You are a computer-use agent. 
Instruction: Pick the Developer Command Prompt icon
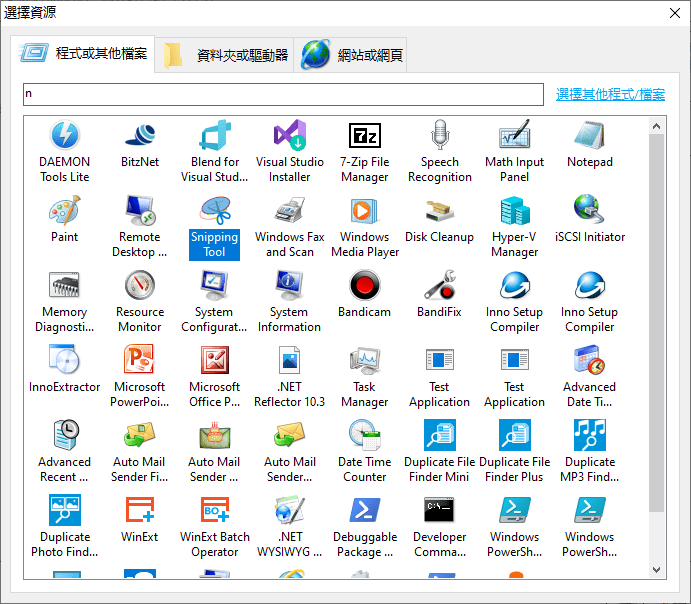[x=439, y=510]
